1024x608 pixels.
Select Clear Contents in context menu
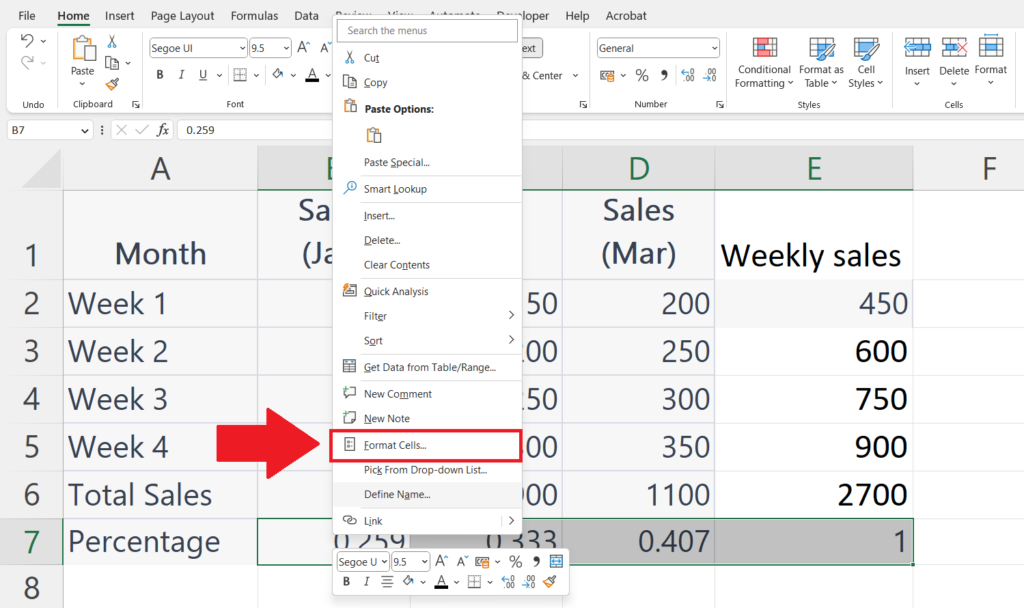(x=427, y=264)
